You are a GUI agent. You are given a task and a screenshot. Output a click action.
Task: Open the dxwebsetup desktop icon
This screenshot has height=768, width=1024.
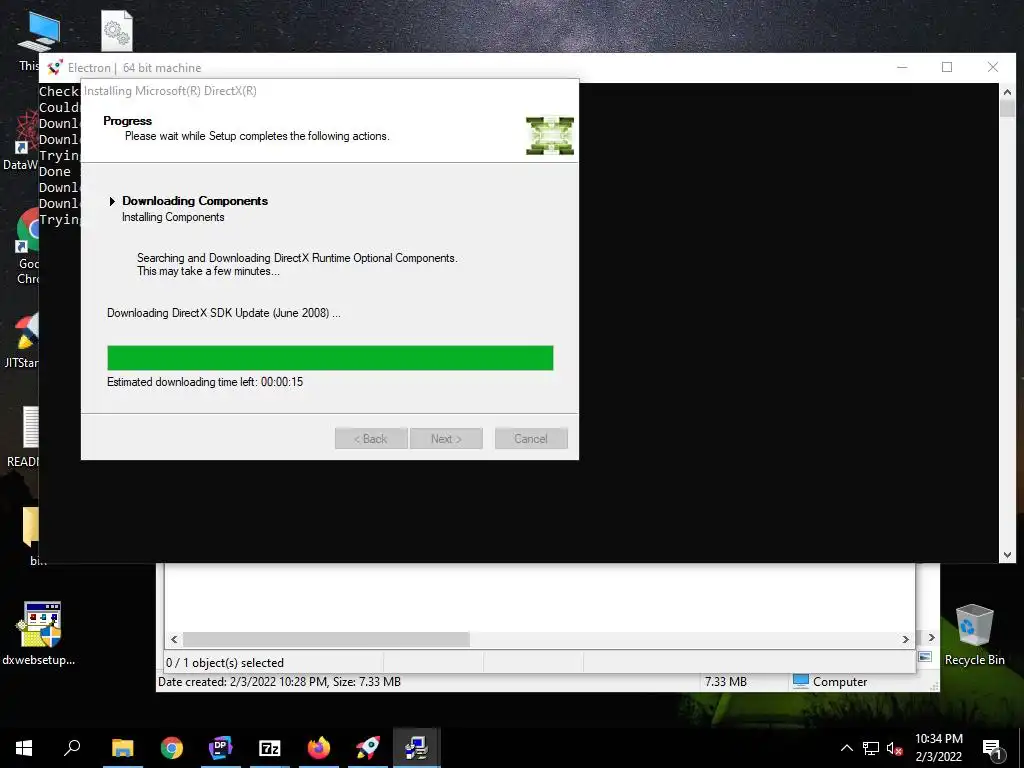[39, 632]
